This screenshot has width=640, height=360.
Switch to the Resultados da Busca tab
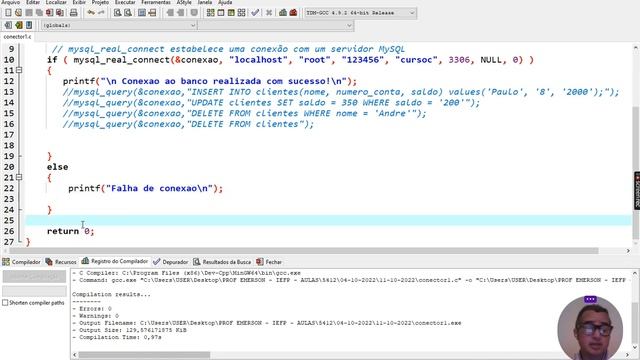tap(222, 262)
